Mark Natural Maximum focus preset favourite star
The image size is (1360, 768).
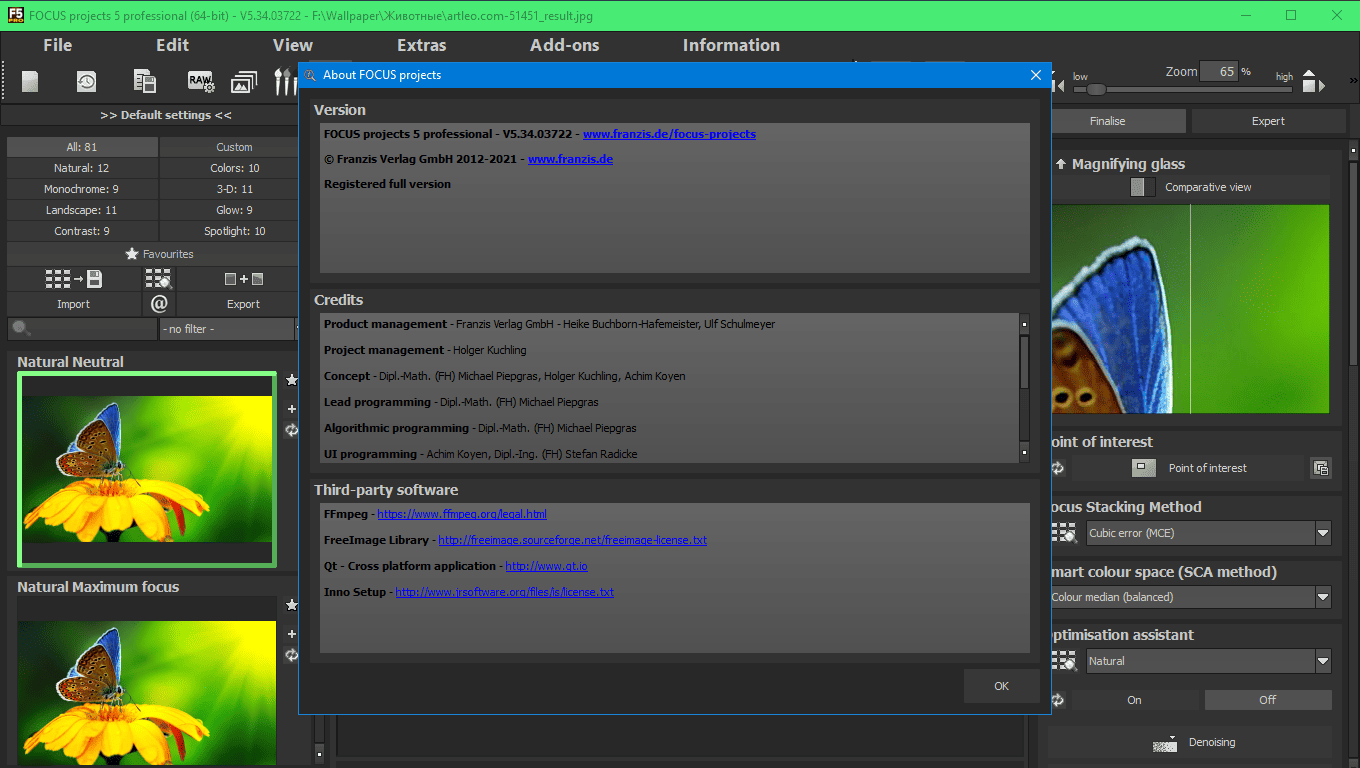point(292,605)
